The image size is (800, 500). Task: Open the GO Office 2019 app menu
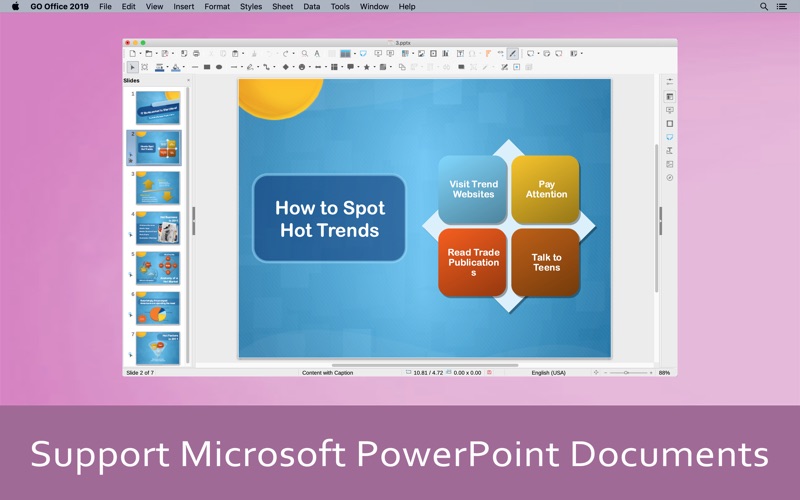click(x=59, y=7)
